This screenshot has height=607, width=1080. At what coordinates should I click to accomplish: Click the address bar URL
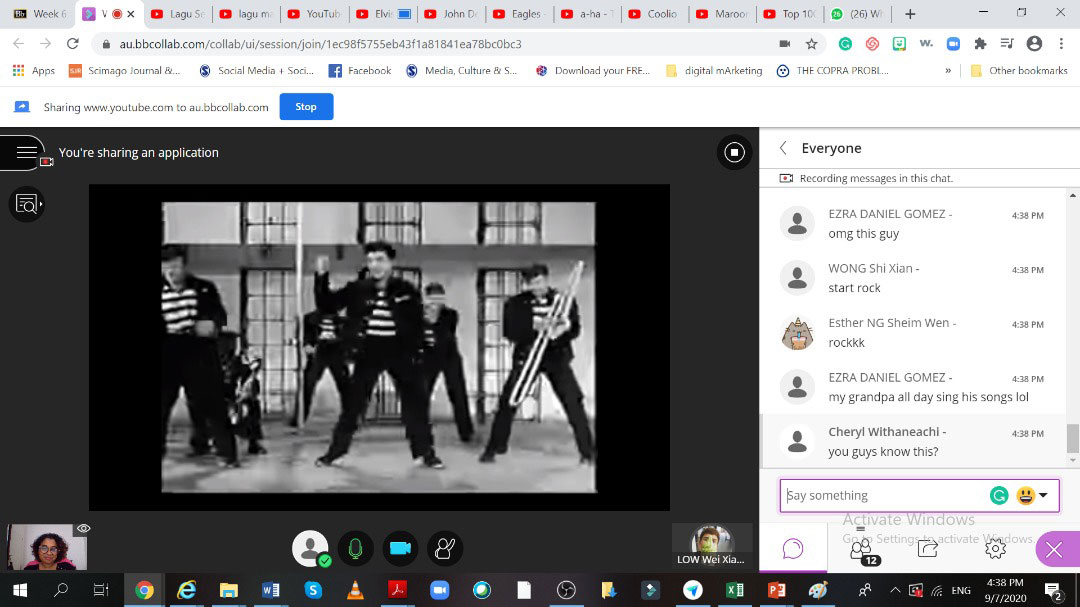click(x=320, y=44)
